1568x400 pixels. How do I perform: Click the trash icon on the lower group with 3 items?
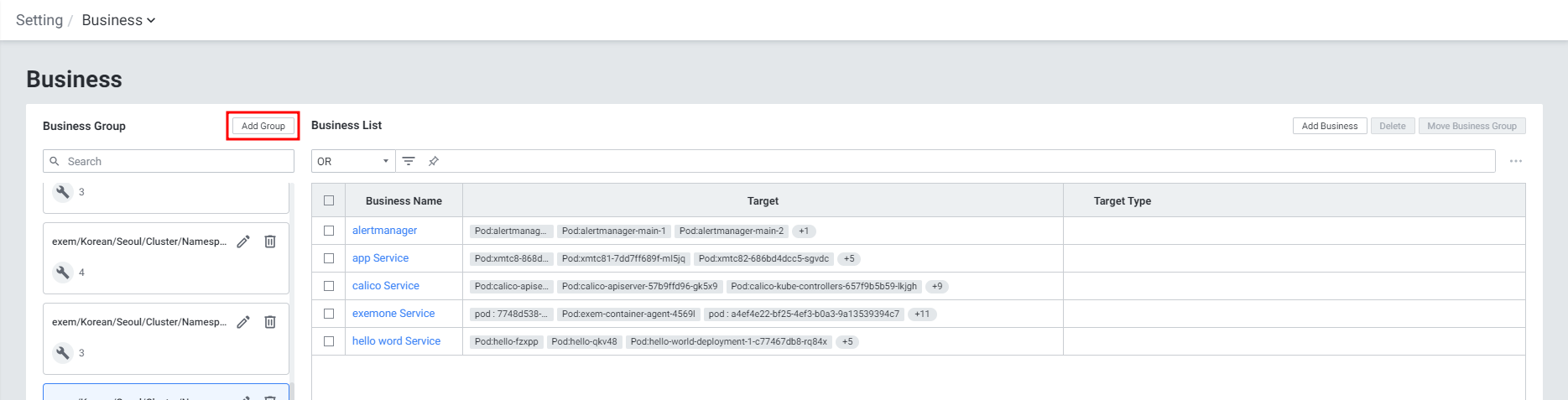[270, 322]
